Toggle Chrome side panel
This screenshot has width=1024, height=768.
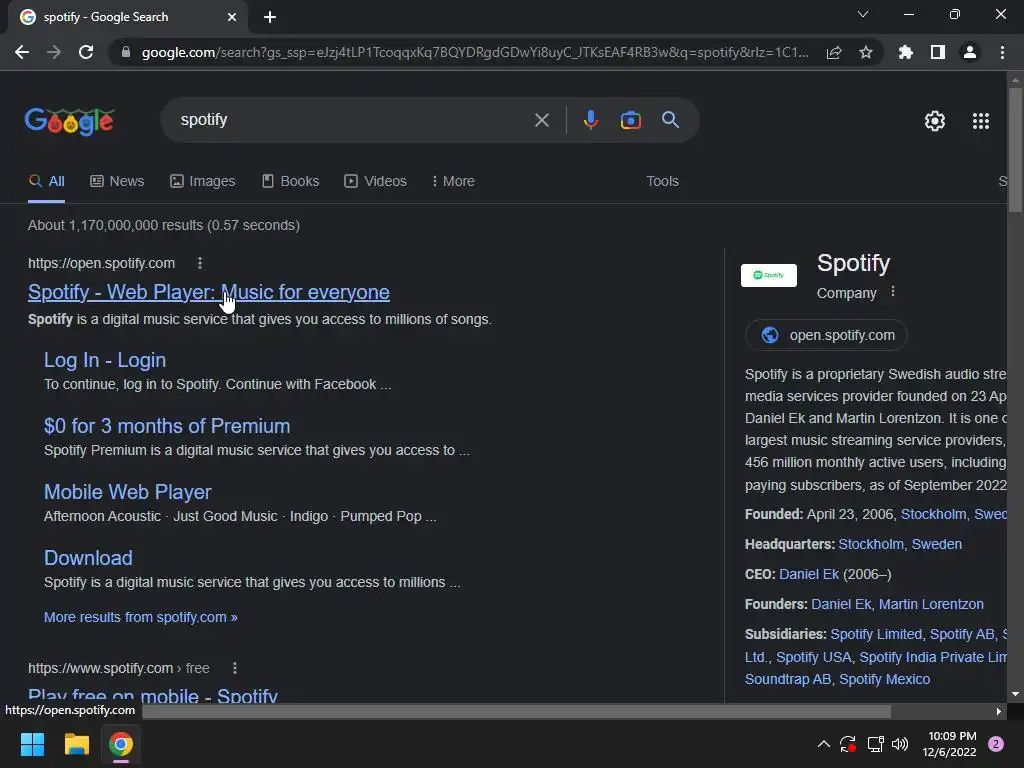tap(938, 52)
